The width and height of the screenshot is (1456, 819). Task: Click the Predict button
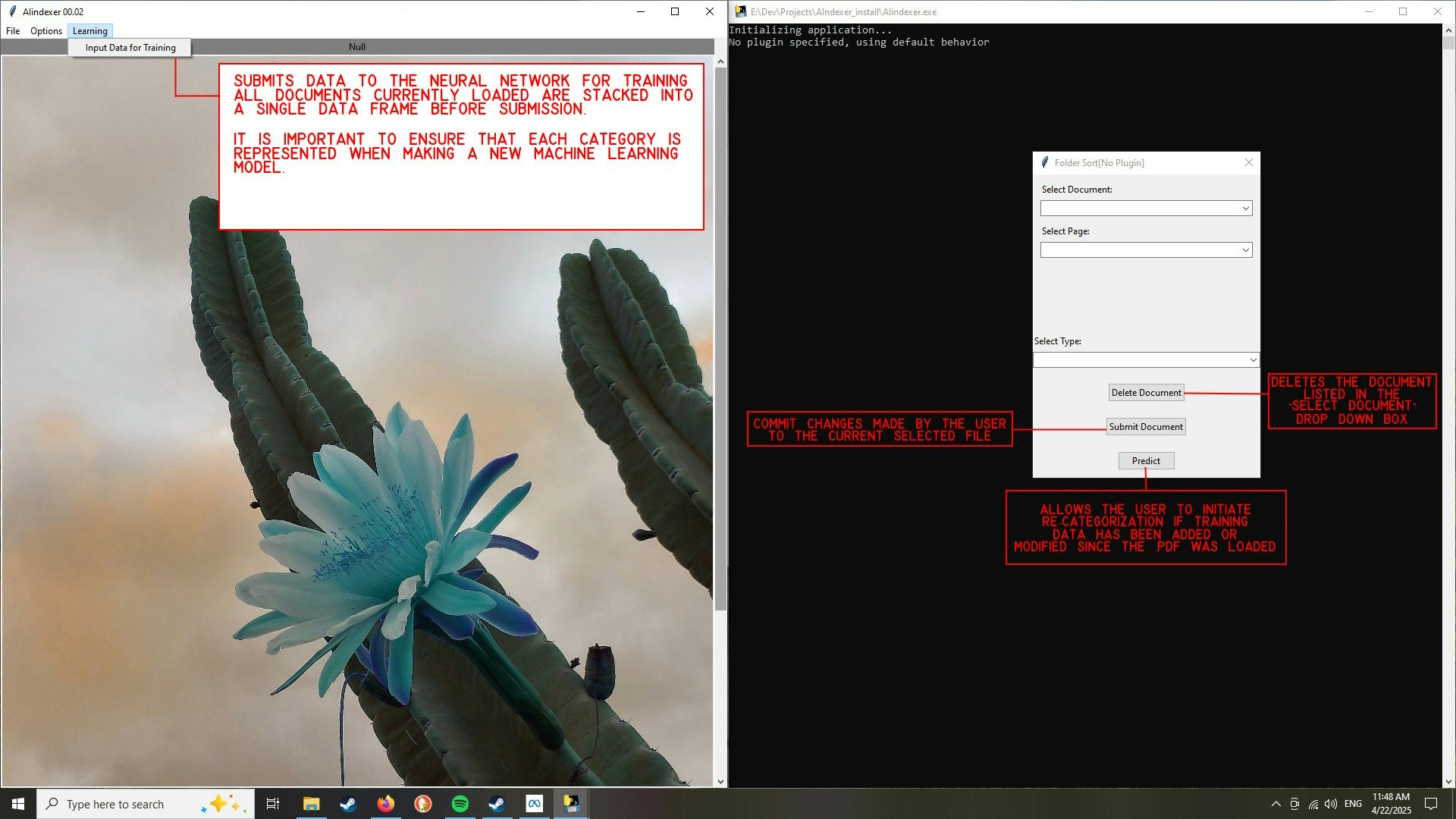[1146, 461]
